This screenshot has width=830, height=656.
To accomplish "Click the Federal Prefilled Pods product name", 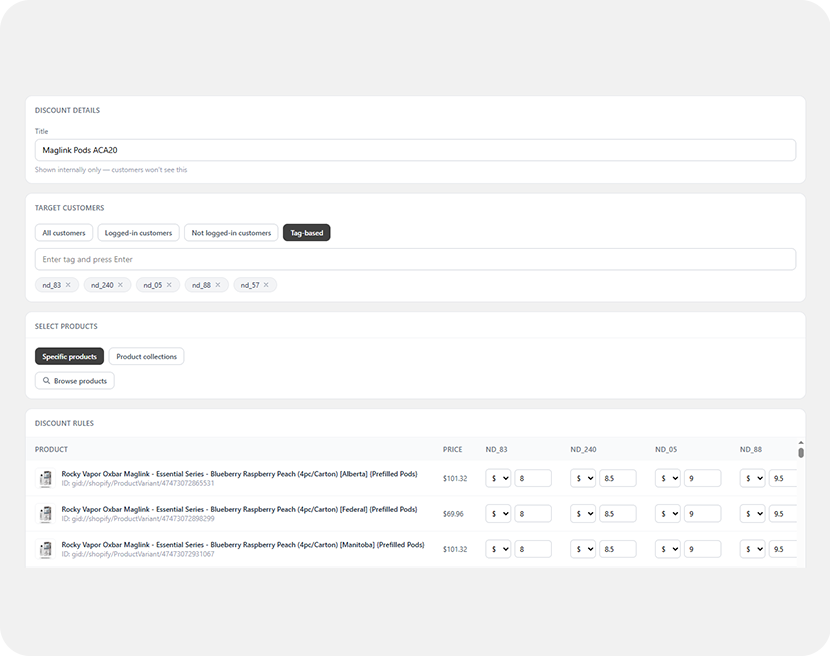I will (239, 509).
